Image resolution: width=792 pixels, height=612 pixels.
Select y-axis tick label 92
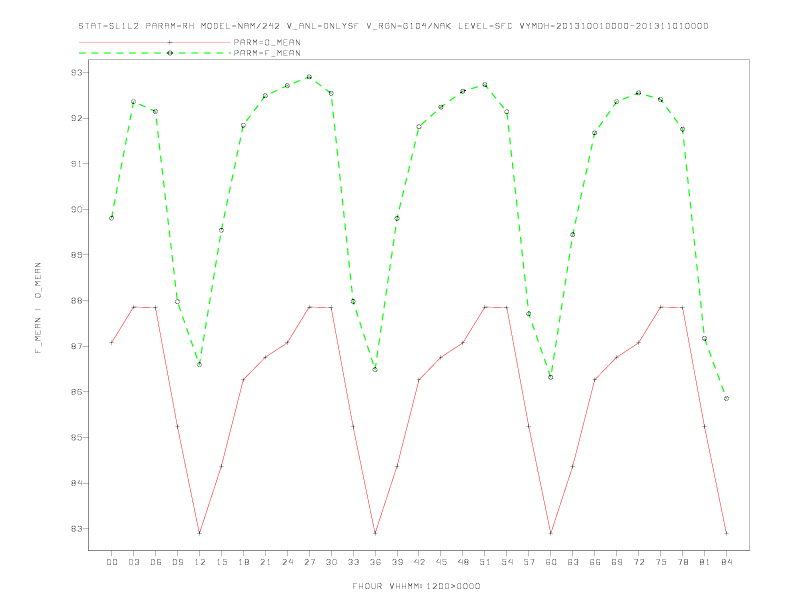coord(77,118)
